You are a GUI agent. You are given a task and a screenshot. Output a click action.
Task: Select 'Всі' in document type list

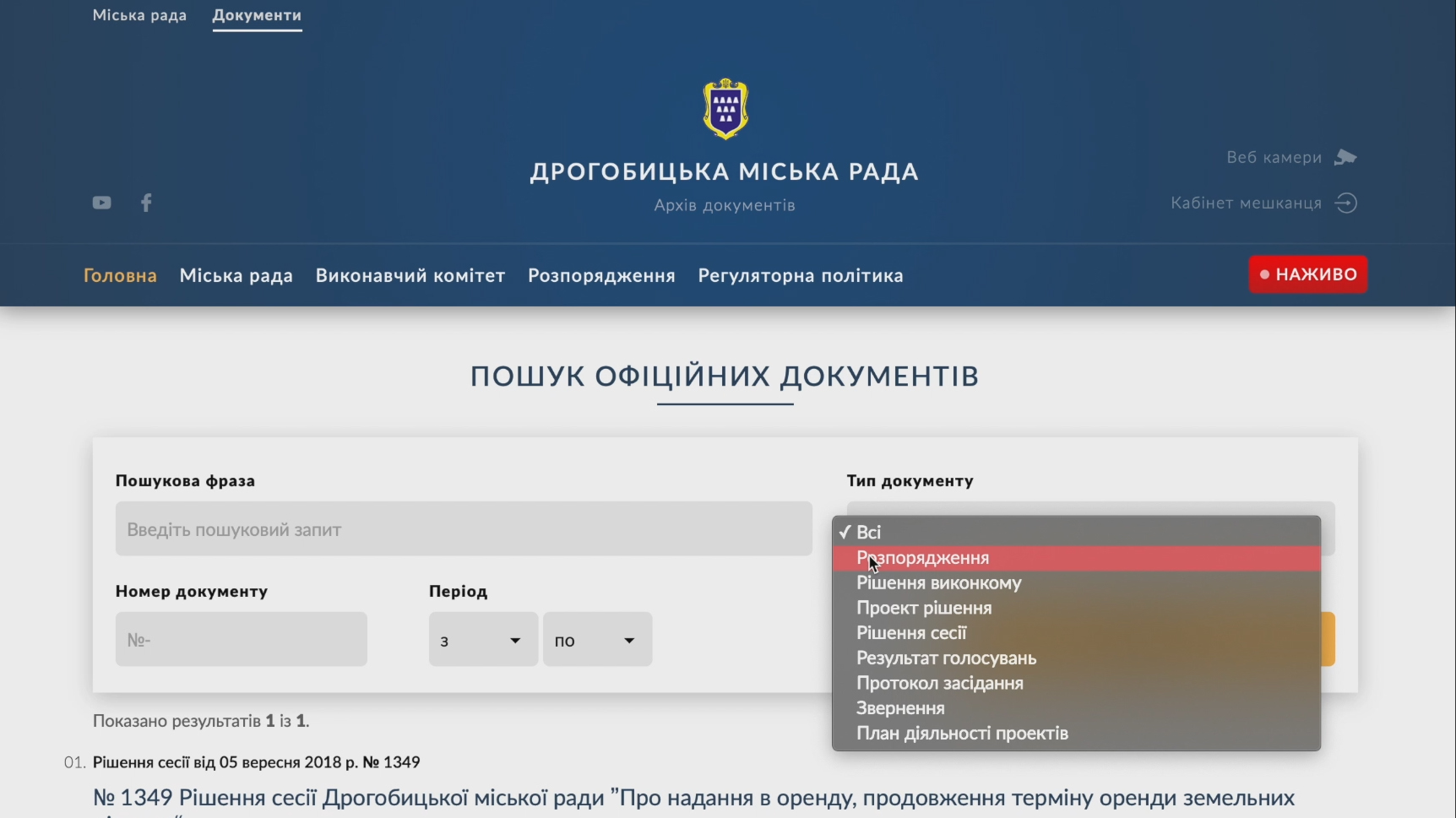[x=1076, y=533]
